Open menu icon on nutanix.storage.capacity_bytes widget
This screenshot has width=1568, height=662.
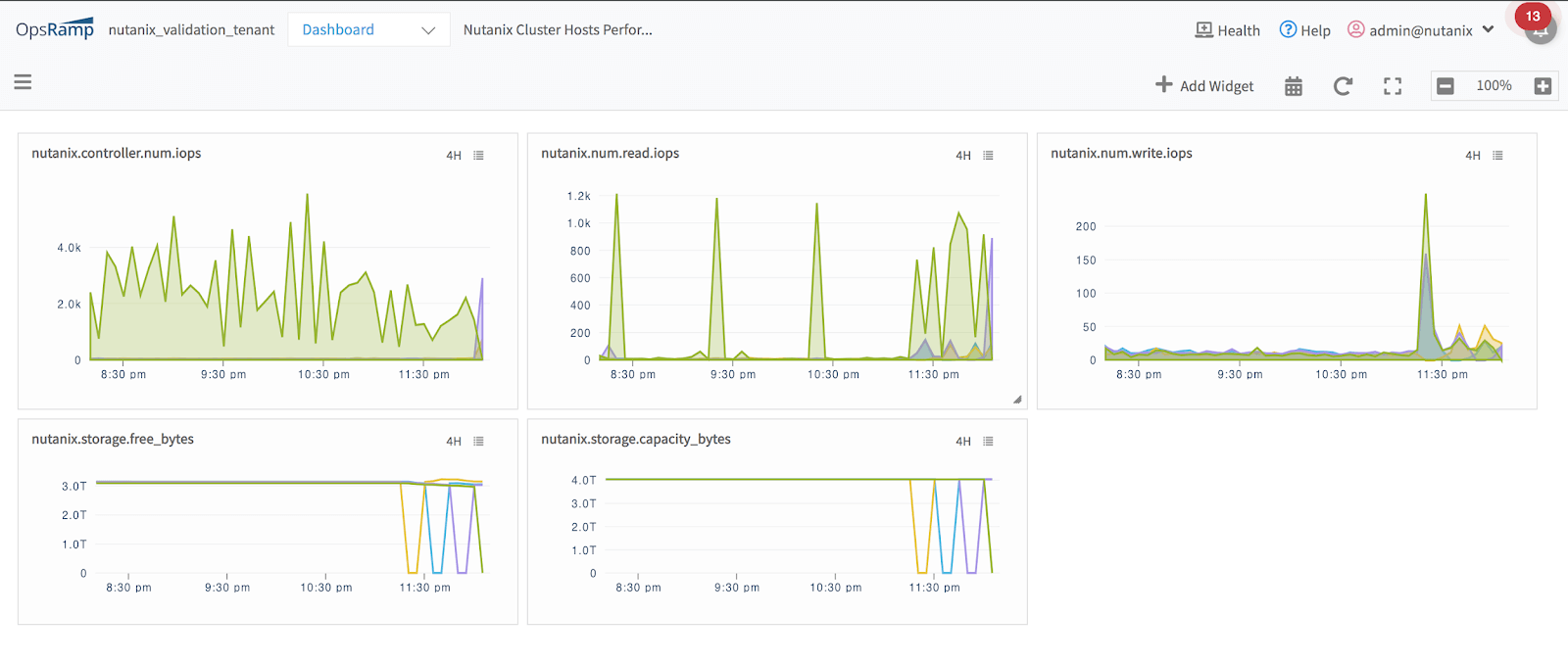pyautogui.click(x=989, y=442)
